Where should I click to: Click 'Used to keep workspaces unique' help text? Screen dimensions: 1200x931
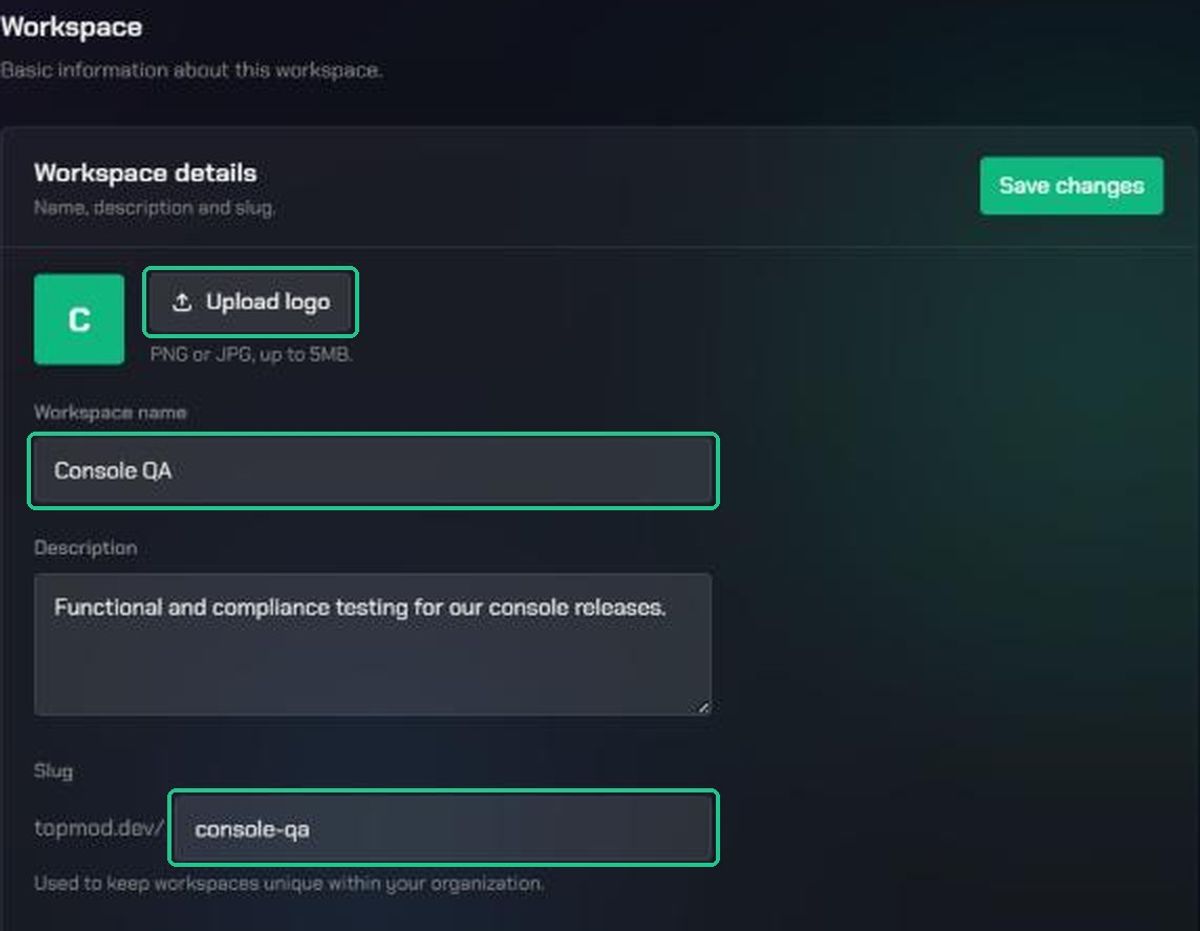point(289,884)
